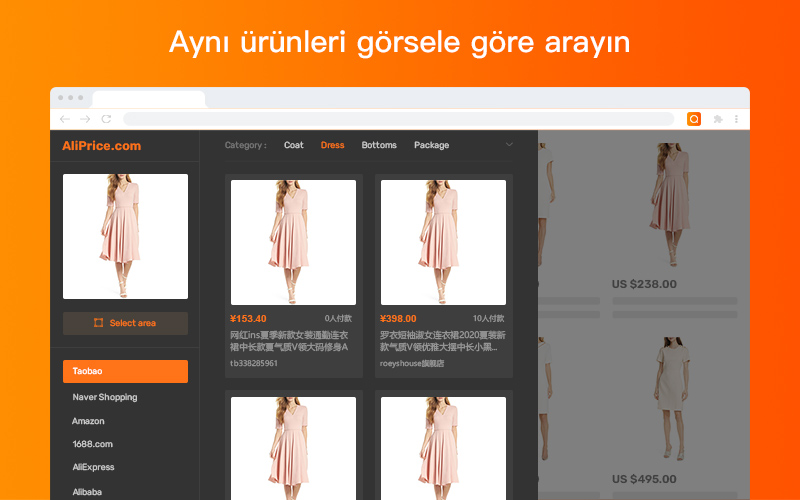Click the ¥153.40 price
800x500 pixels.
pyautogui.click(x=248, y=319)
